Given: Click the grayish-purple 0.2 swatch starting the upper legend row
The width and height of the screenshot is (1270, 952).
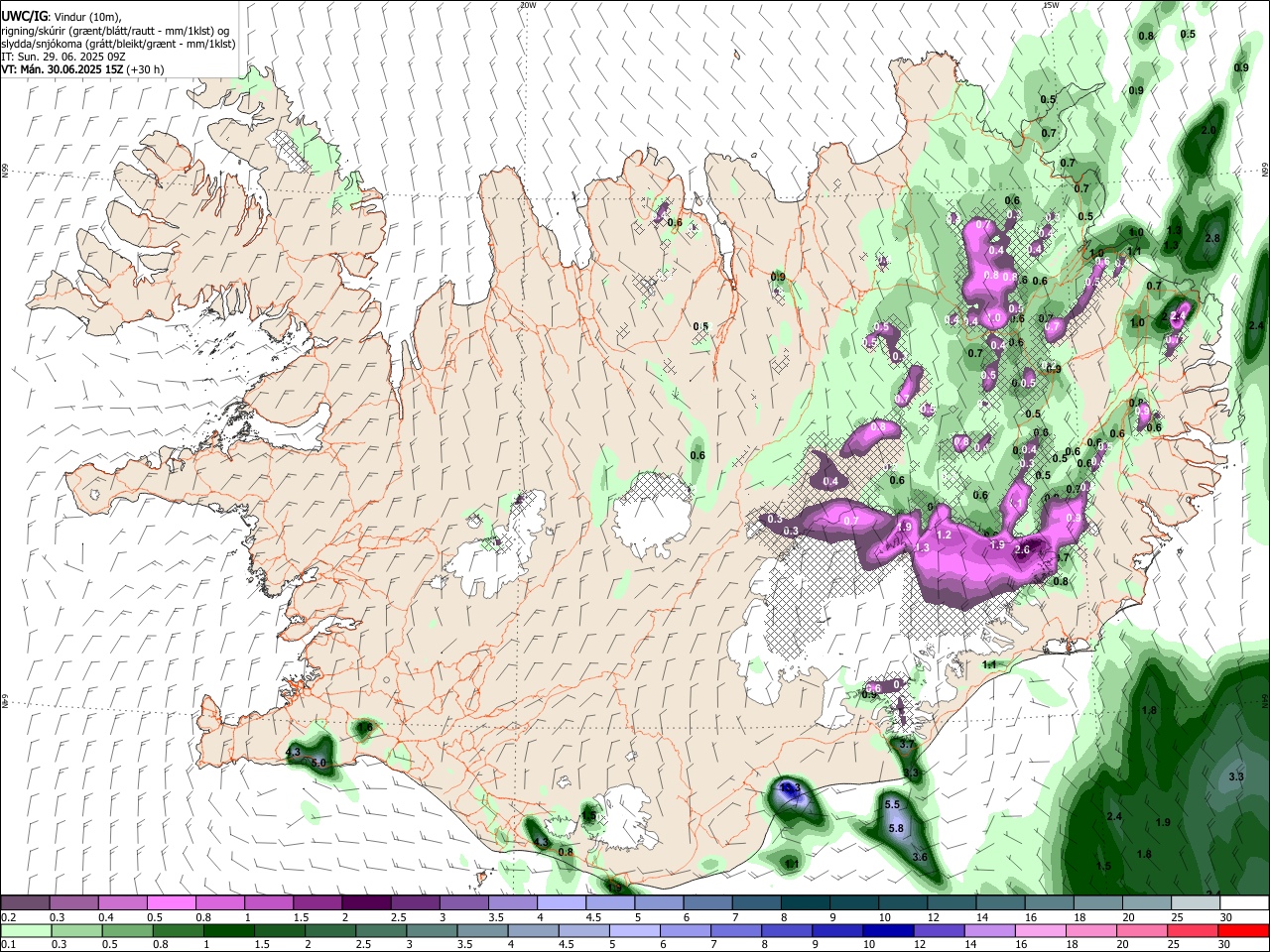Looking at the screenshot, I should point(25,903).
